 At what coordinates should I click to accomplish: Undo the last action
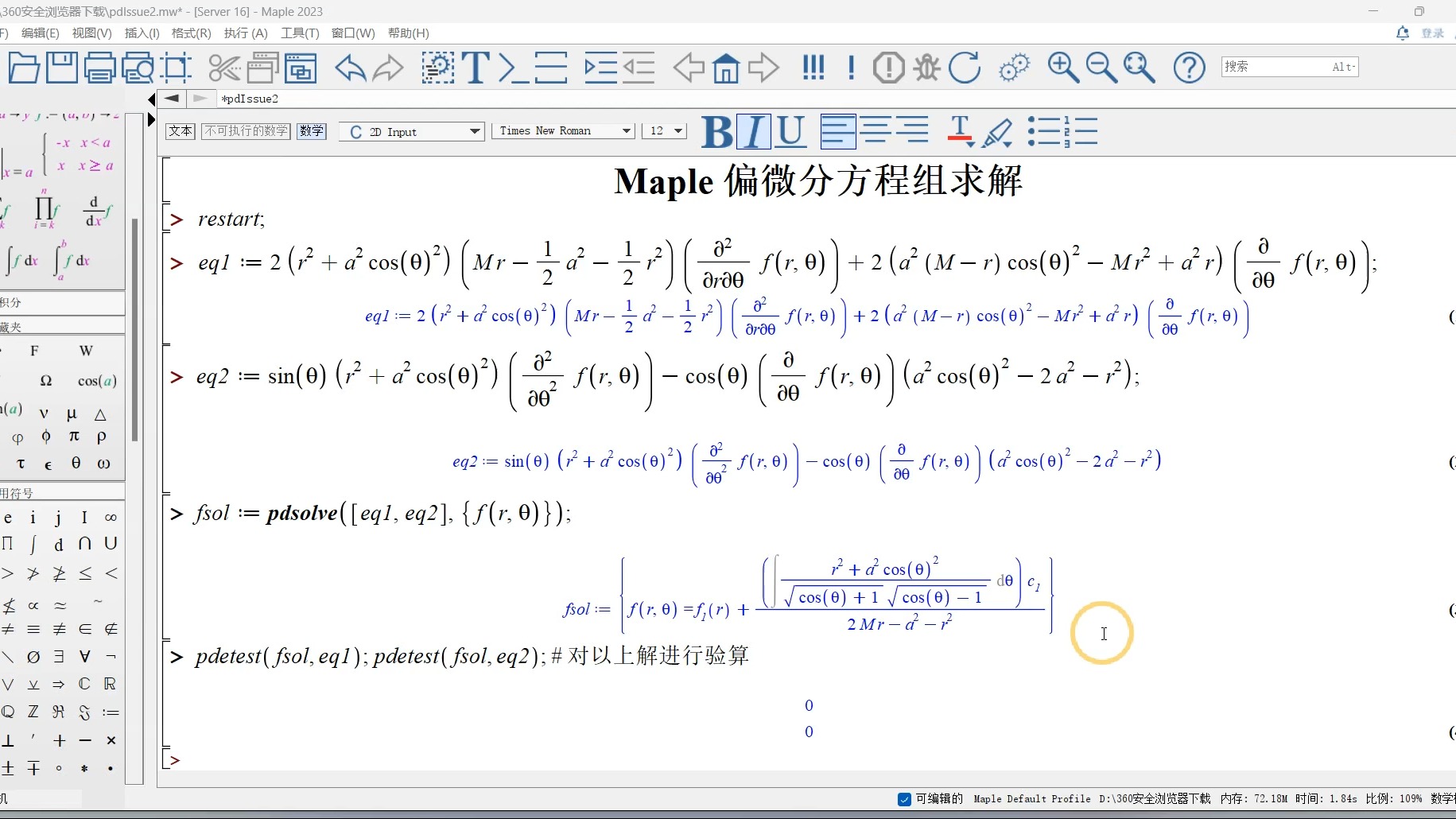tap(350, 68)
